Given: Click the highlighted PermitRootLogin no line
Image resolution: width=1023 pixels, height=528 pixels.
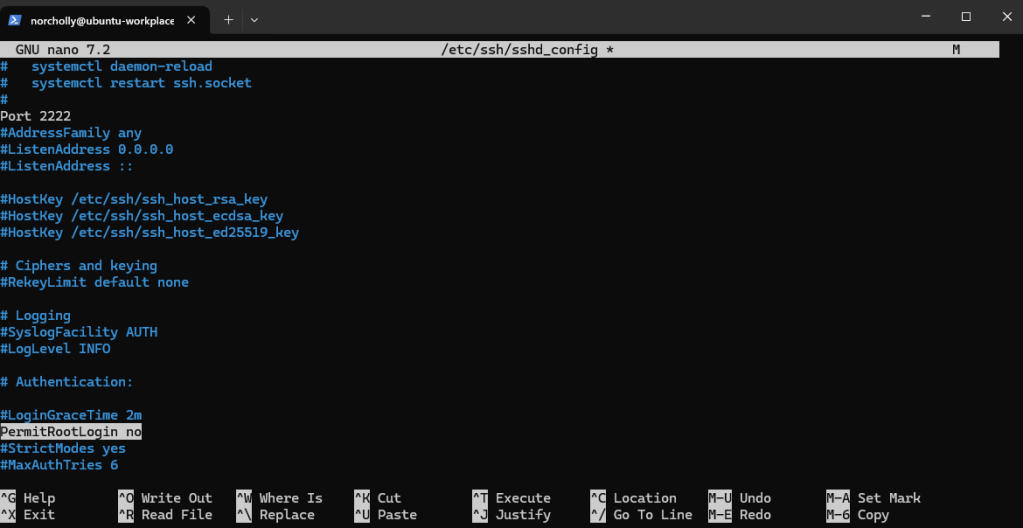Looking at the screenshot, I should click(x=71, y=432).
